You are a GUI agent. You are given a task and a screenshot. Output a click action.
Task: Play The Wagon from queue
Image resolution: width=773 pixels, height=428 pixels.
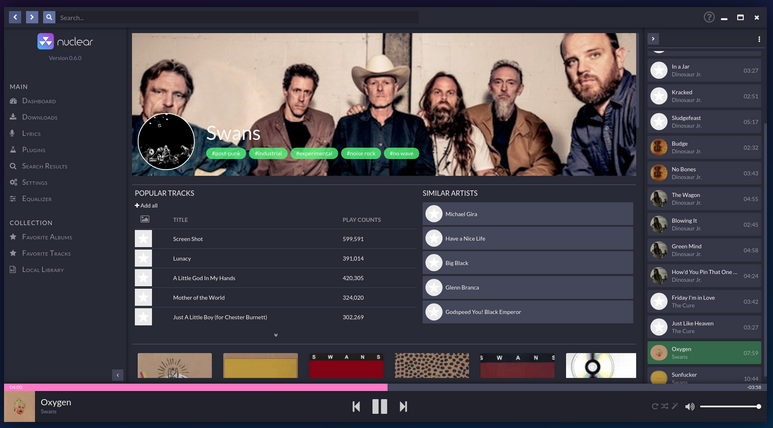click(704, 199)
